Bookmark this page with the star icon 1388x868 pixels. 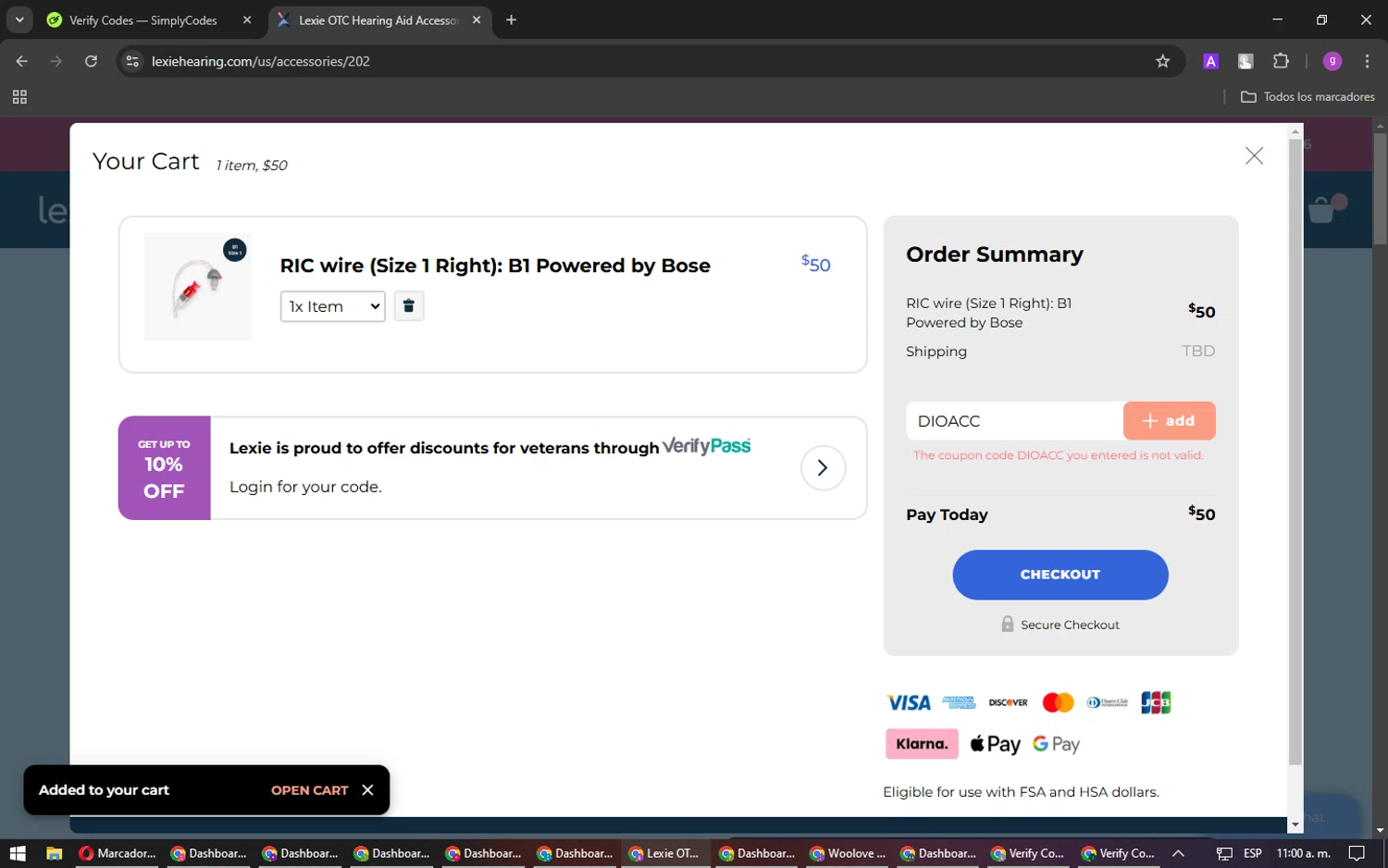point(1163,61)
